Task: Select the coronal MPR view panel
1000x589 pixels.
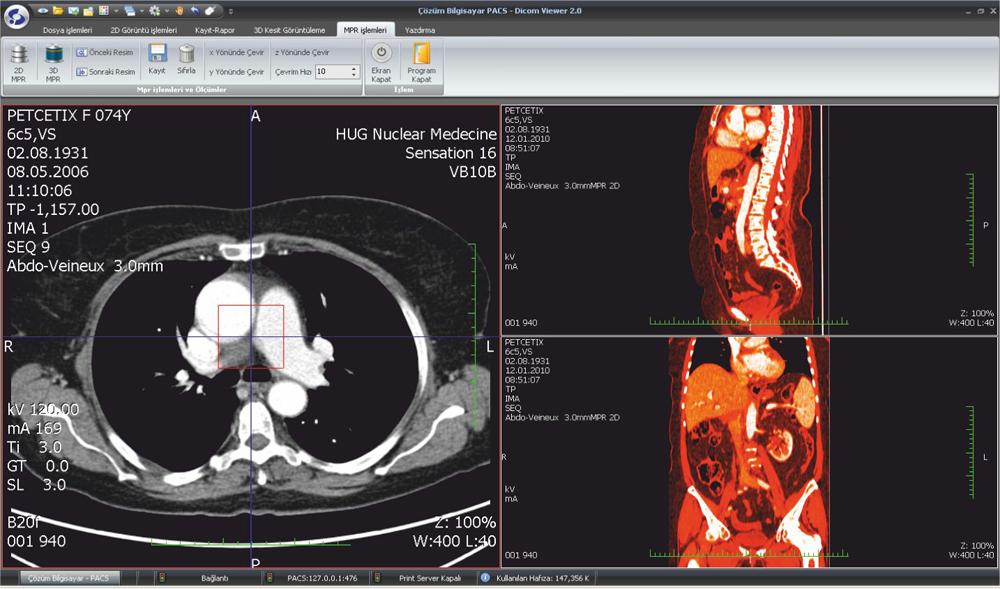Action: click(749, 452)
